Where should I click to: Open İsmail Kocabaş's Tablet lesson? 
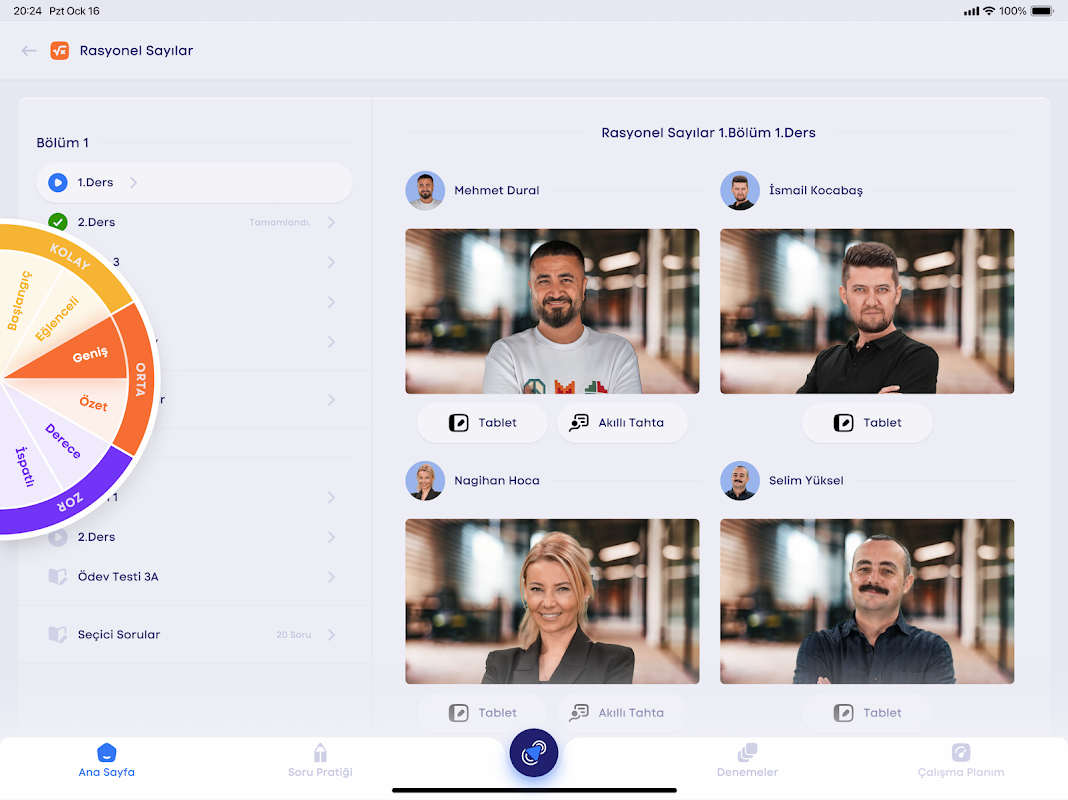pyautogui.click(x=867, y=423)
